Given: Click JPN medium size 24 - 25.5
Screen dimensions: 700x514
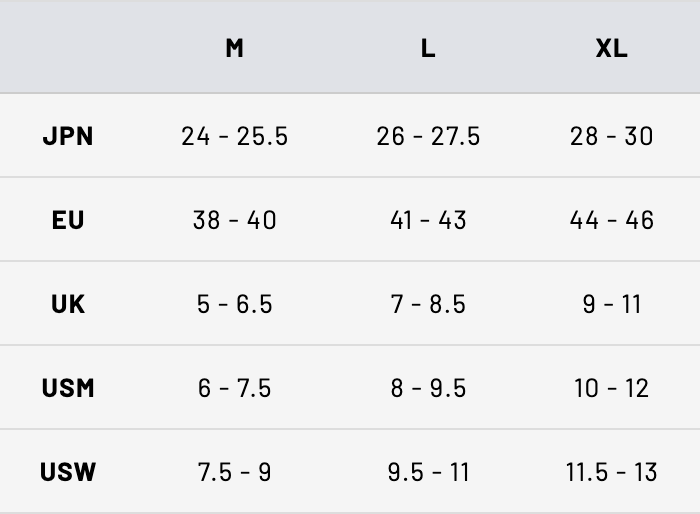Looking at the screenshot, I should (234, 136).
